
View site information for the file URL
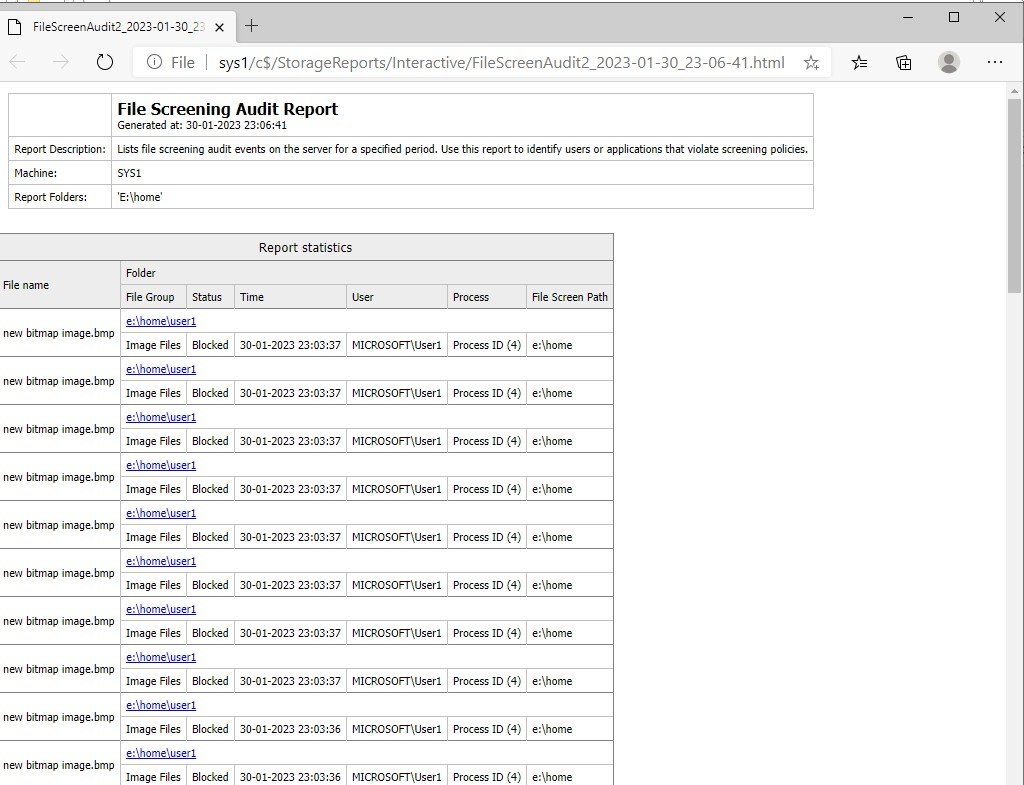[154, 62]
